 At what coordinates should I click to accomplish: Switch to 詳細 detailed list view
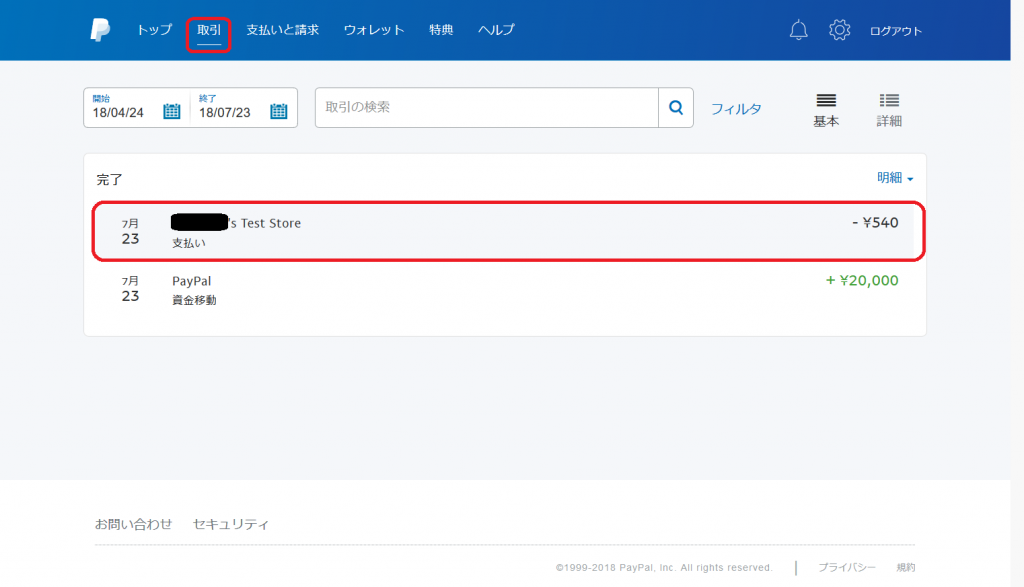[889, 109]
